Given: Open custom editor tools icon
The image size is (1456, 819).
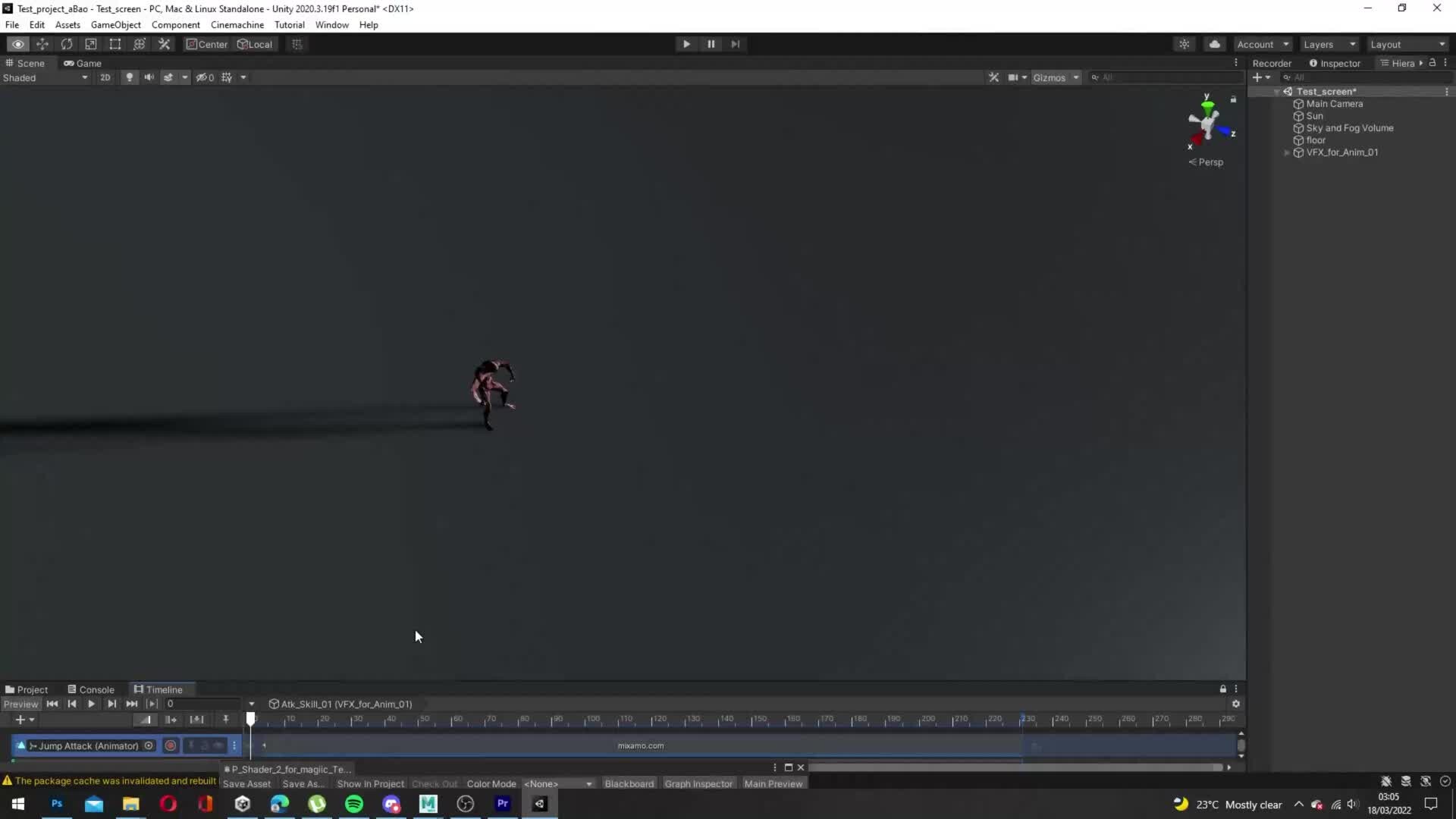Looking at the screenshot, I should click(x=164, y=44).
